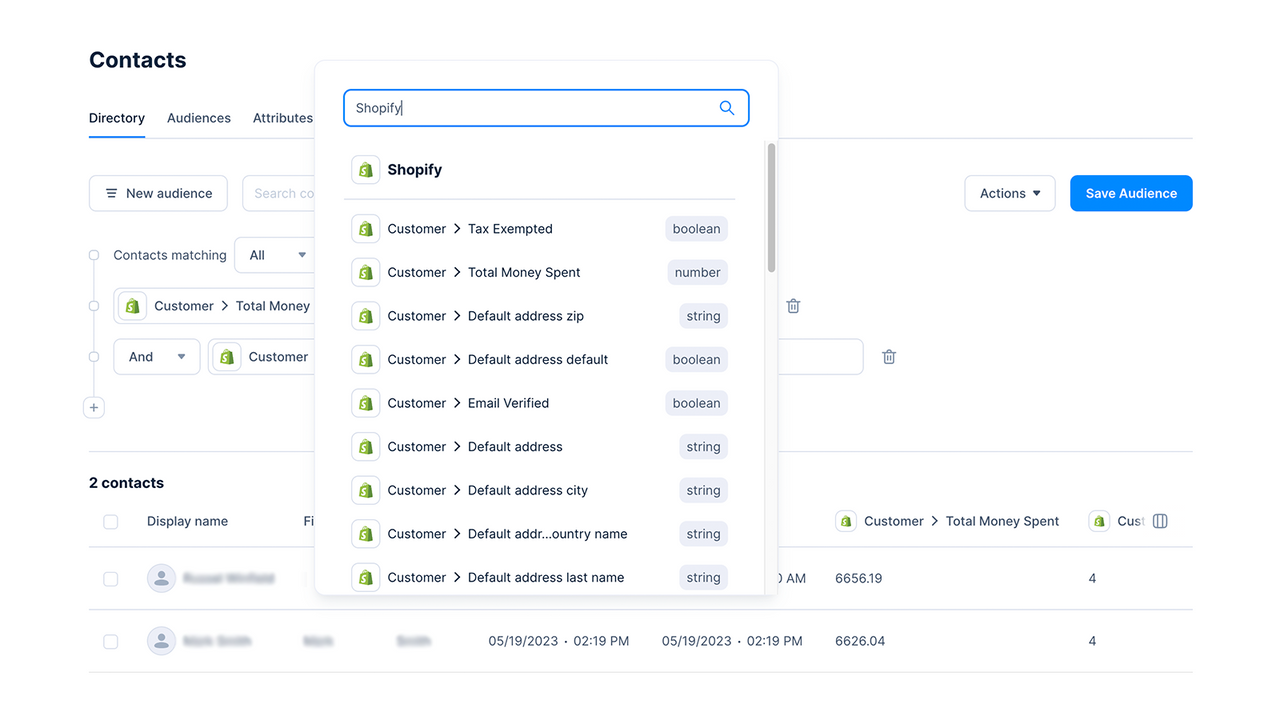Click the 2 contacts count label
Viewport: 1280px width, 720px height.
coord(126,483)
